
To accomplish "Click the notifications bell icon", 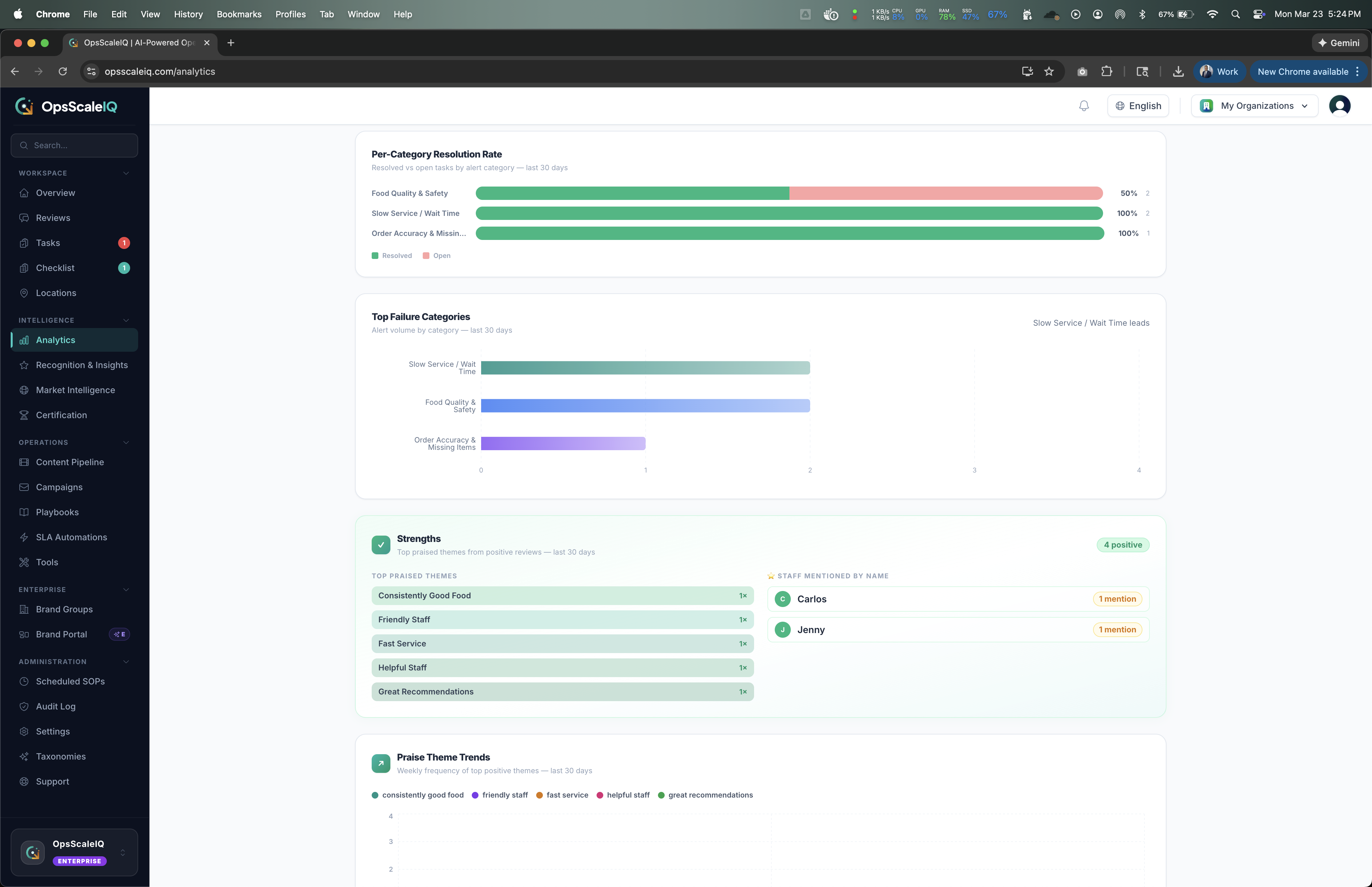I will click(1083, 106).
